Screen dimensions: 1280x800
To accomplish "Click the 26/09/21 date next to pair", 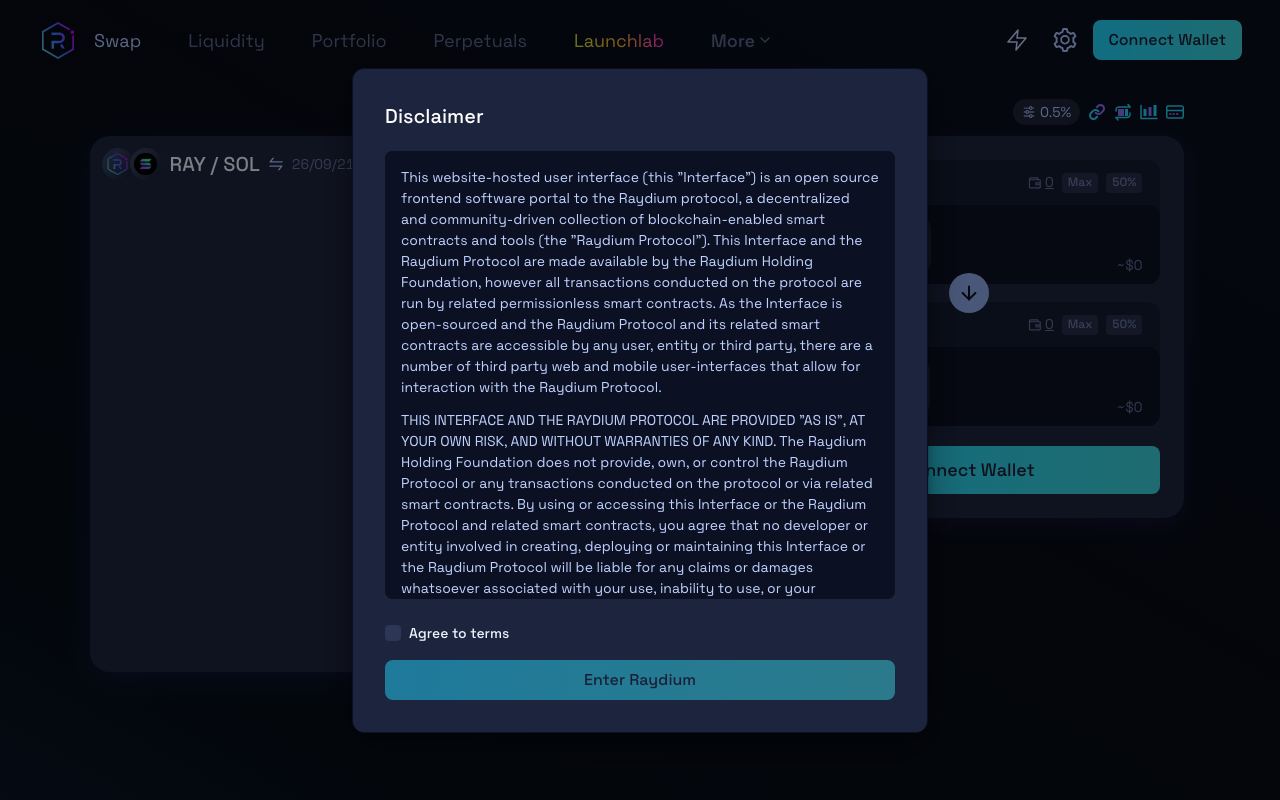I will pos(322,164).
